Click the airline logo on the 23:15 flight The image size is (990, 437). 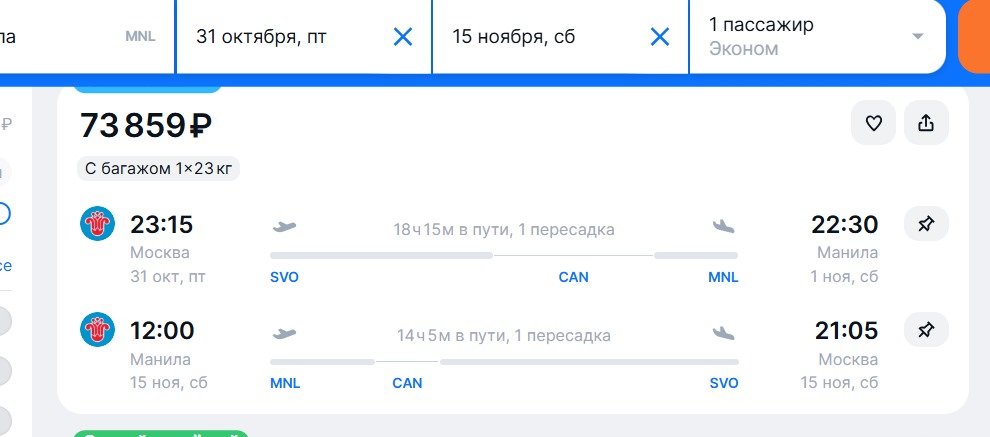click(97, 224)
